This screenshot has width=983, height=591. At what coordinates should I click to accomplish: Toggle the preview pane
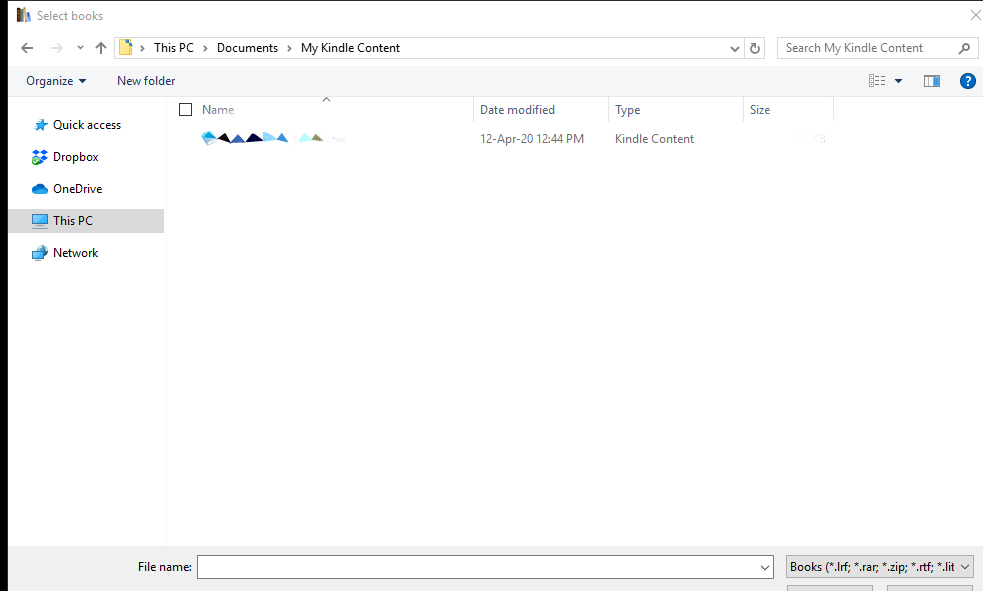932,81
